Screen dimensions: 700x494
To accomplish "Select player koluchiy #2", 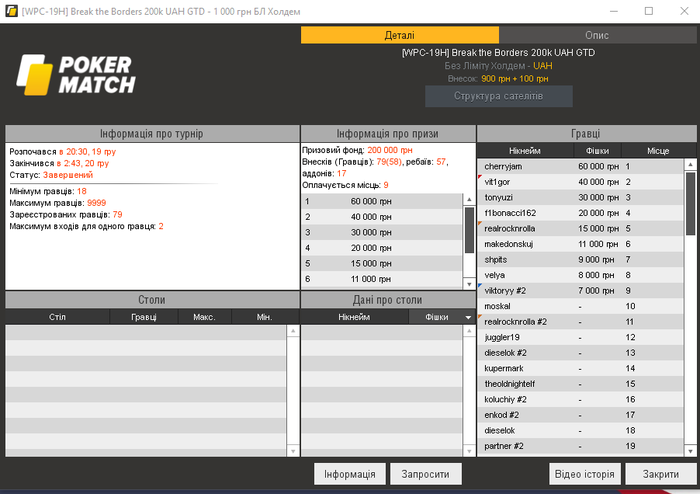I will pos(580,399).
